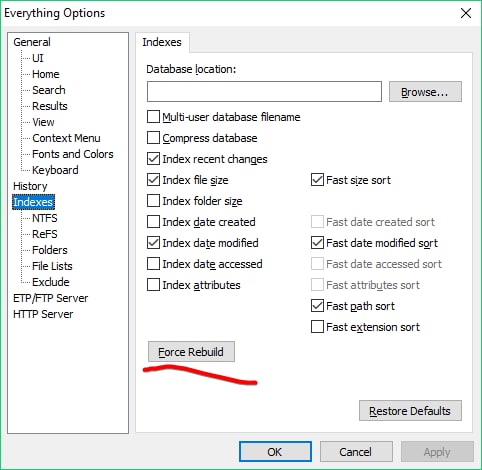
Task: Select General in the options tree
Action: pos(32,42)
